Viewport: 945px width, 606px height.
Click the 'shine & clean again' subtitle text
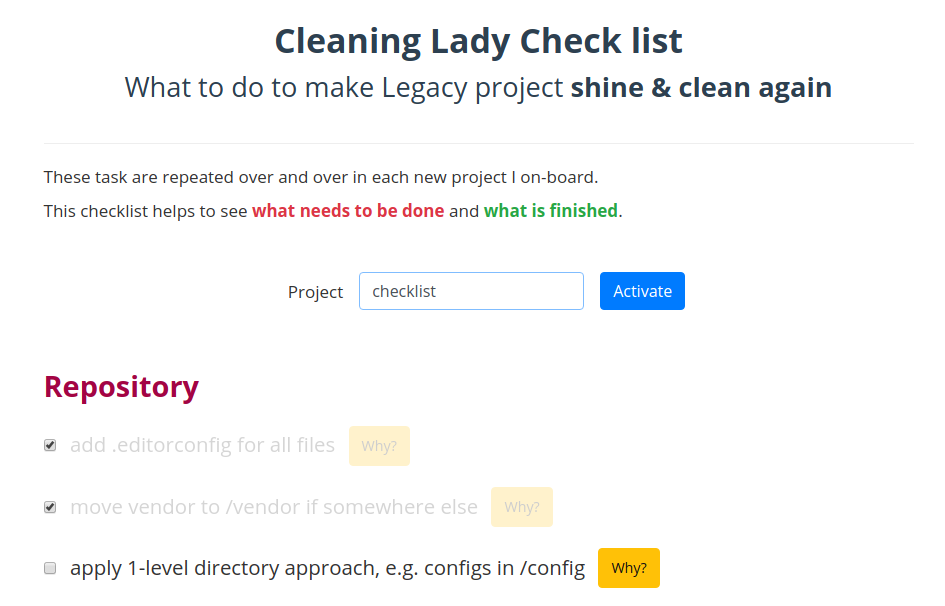tap(702, 88)
